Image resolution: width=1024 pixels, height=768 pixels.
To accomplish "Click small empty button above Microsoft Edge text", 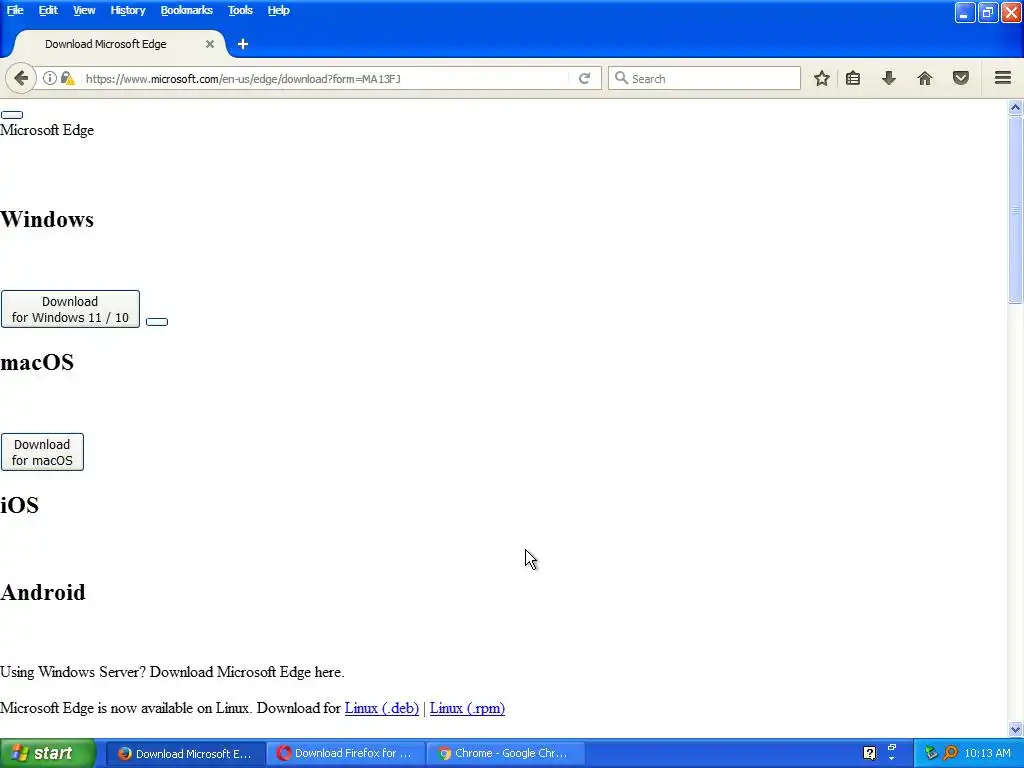I will 12,115.
